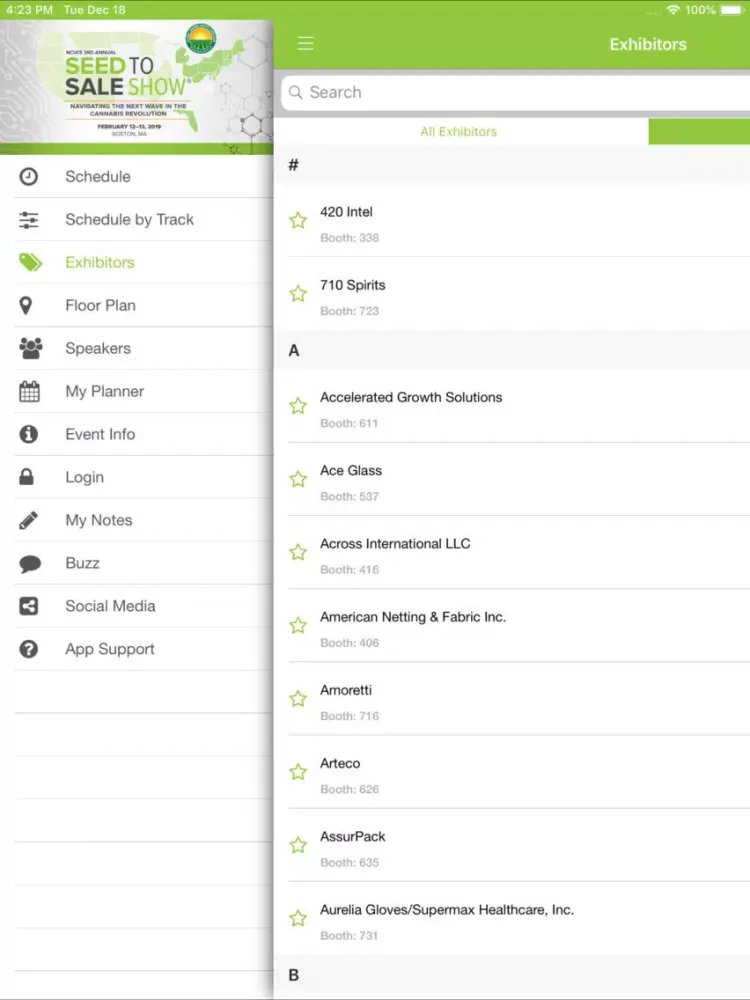Toggle favorite star for Ace Glass
The height and width of the screenshot is (1000, 750).
[298, 480]
